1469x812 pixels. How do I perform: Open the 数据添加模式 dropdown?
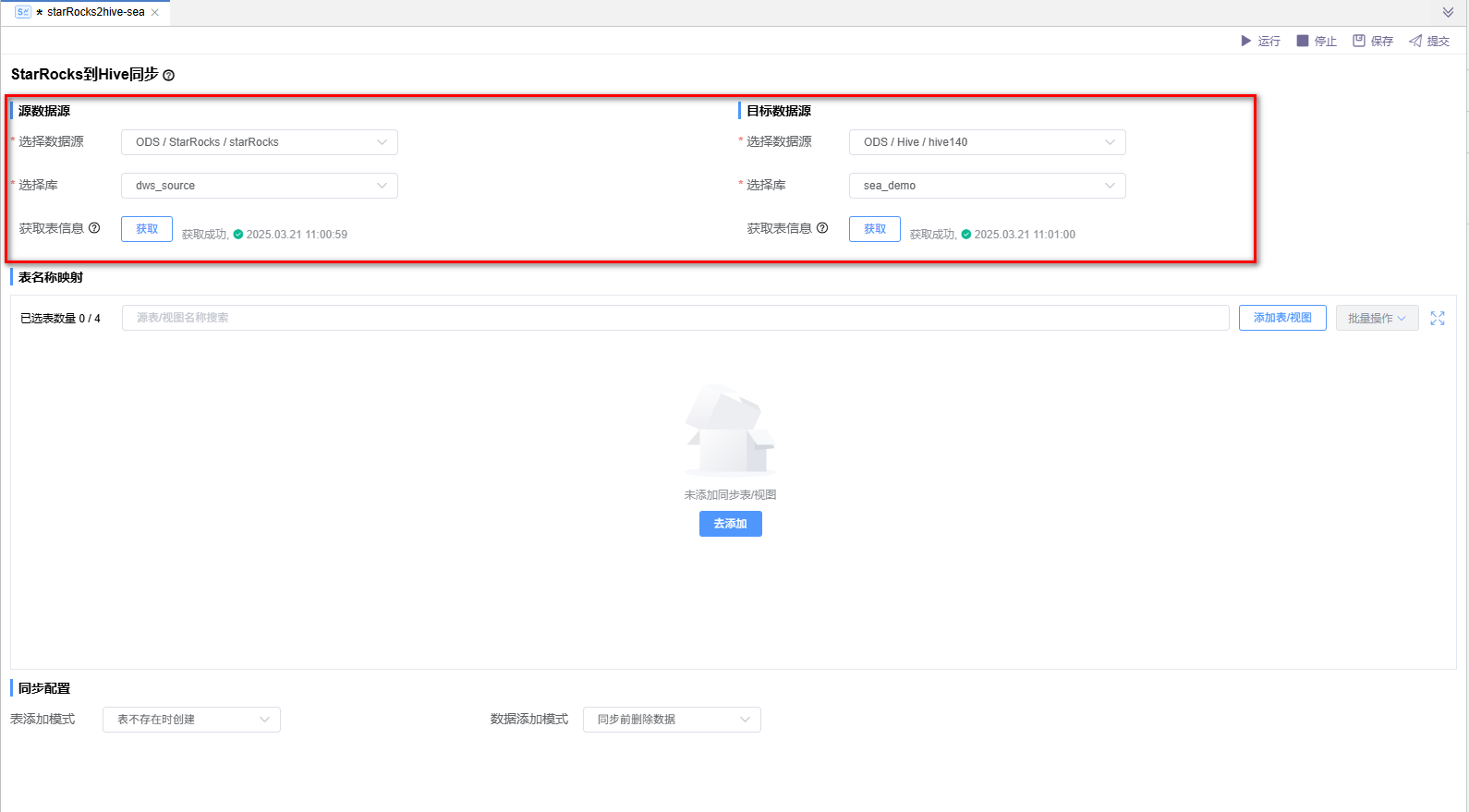click(672, 720)
